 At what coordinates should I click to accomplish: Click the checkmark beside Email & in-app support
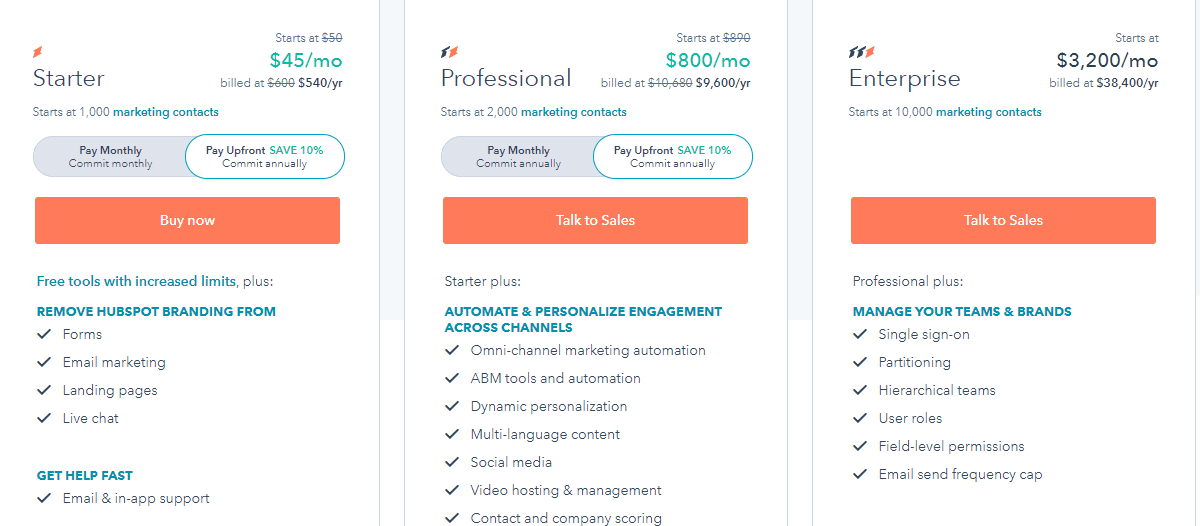(x=44, y=498)
